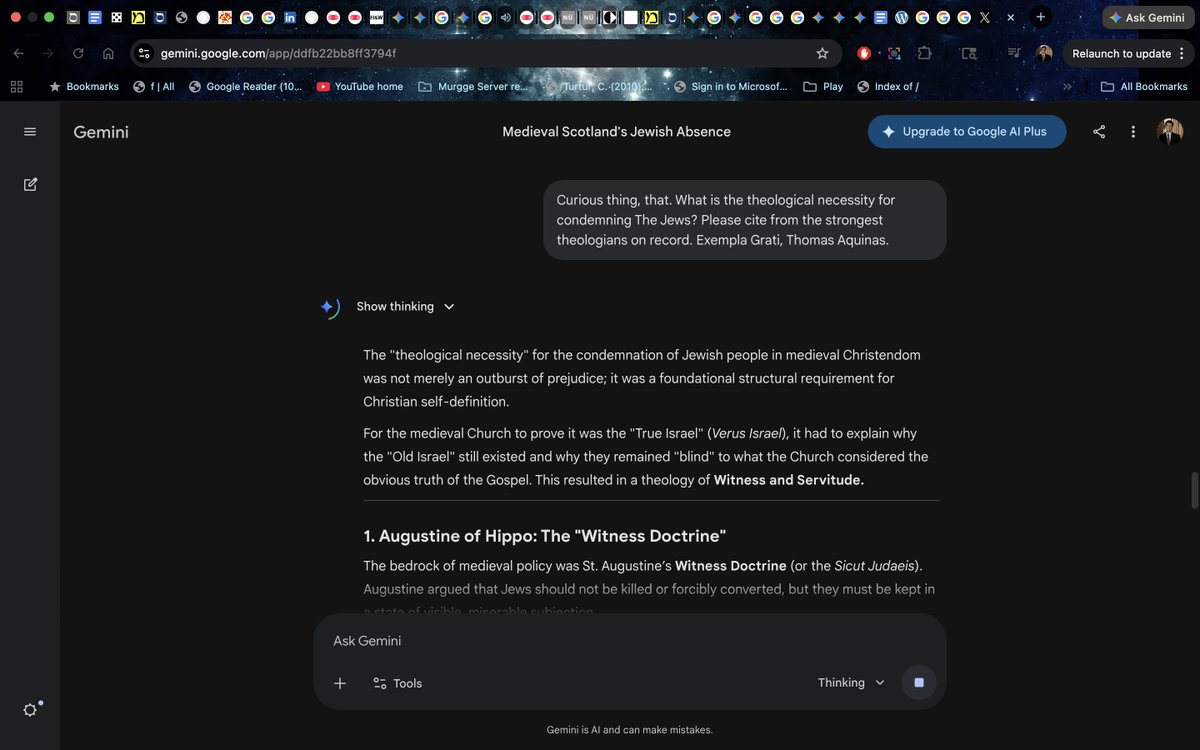
Task: Click the Ask Gemini browser button
Action: pos(1147,18)
